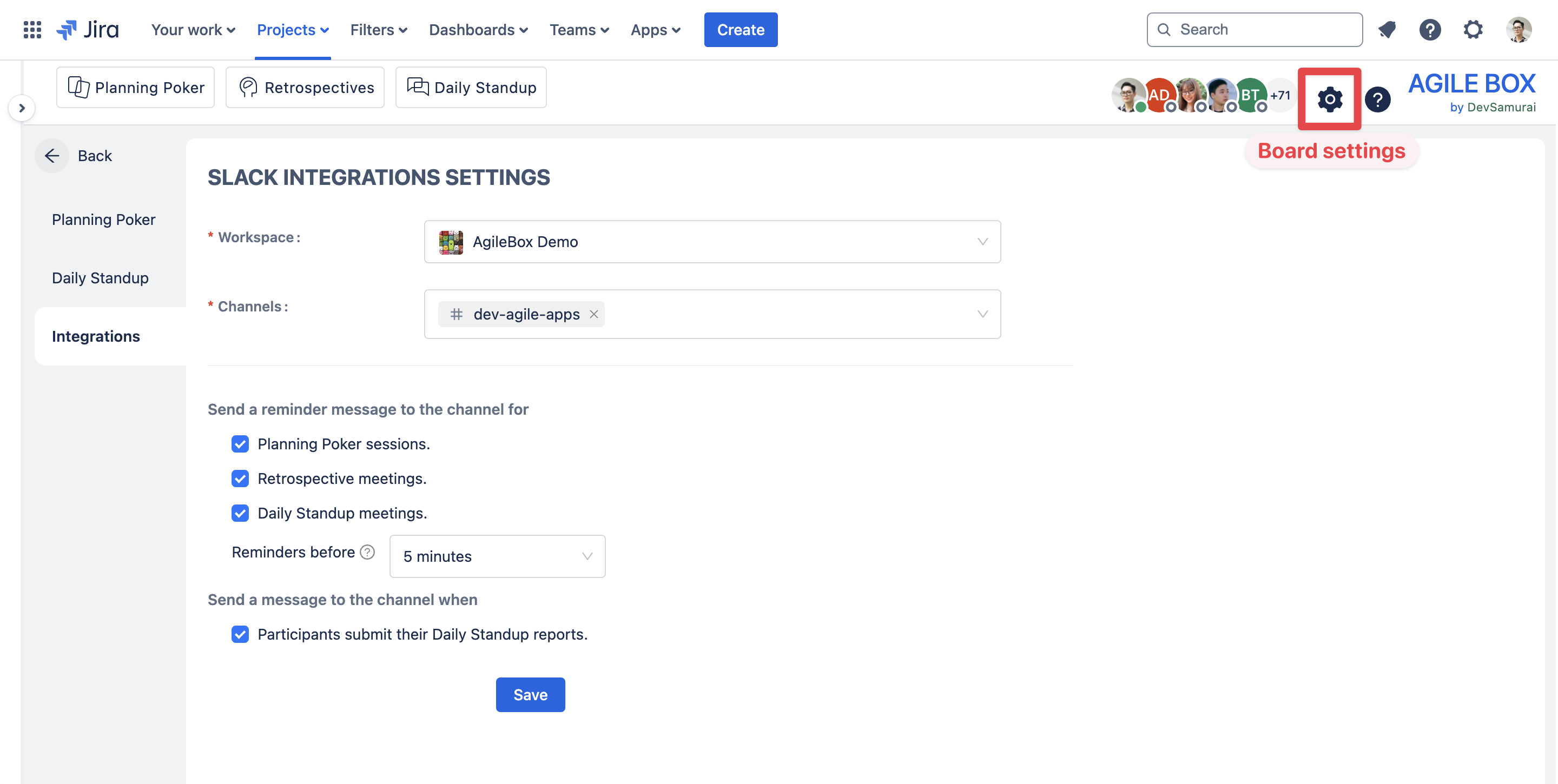The height and width of the screenshot is (784, 1558).
Task: Click Reminders before info tooltip icon
Action: coord(367,552)
